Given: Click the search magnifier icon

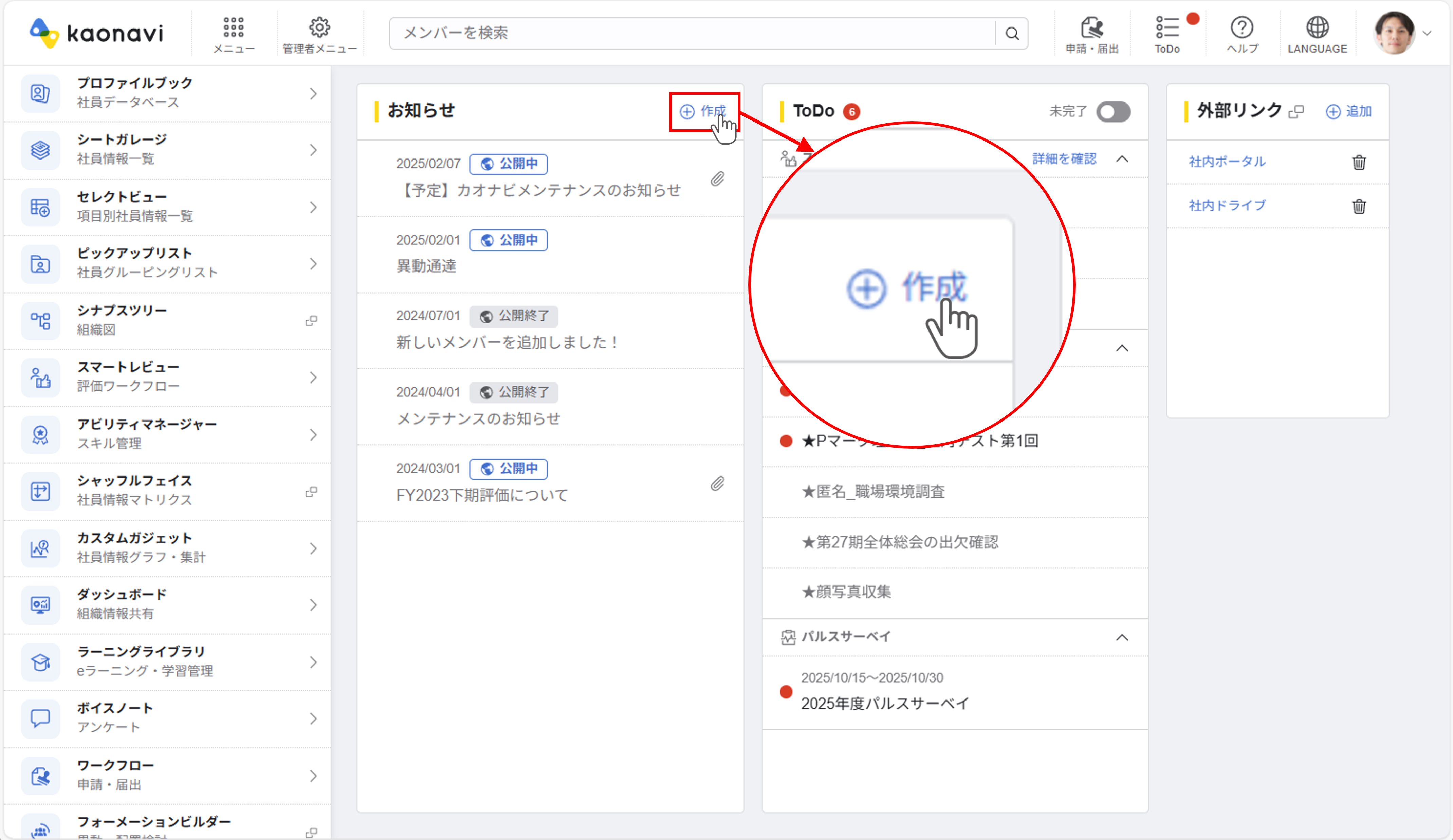Looking at the screenshot, I should tap(1012, 34).
